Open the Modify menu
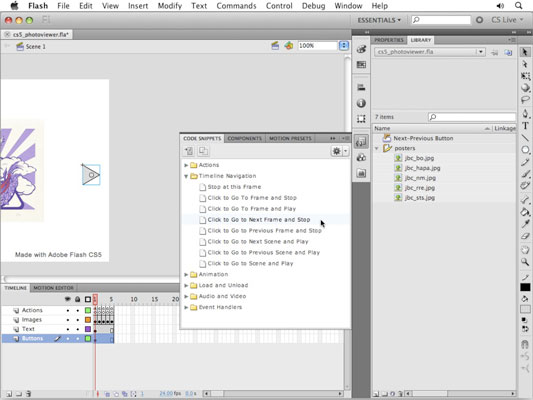Screen dimensions: 533x400 tap(170, 6)
